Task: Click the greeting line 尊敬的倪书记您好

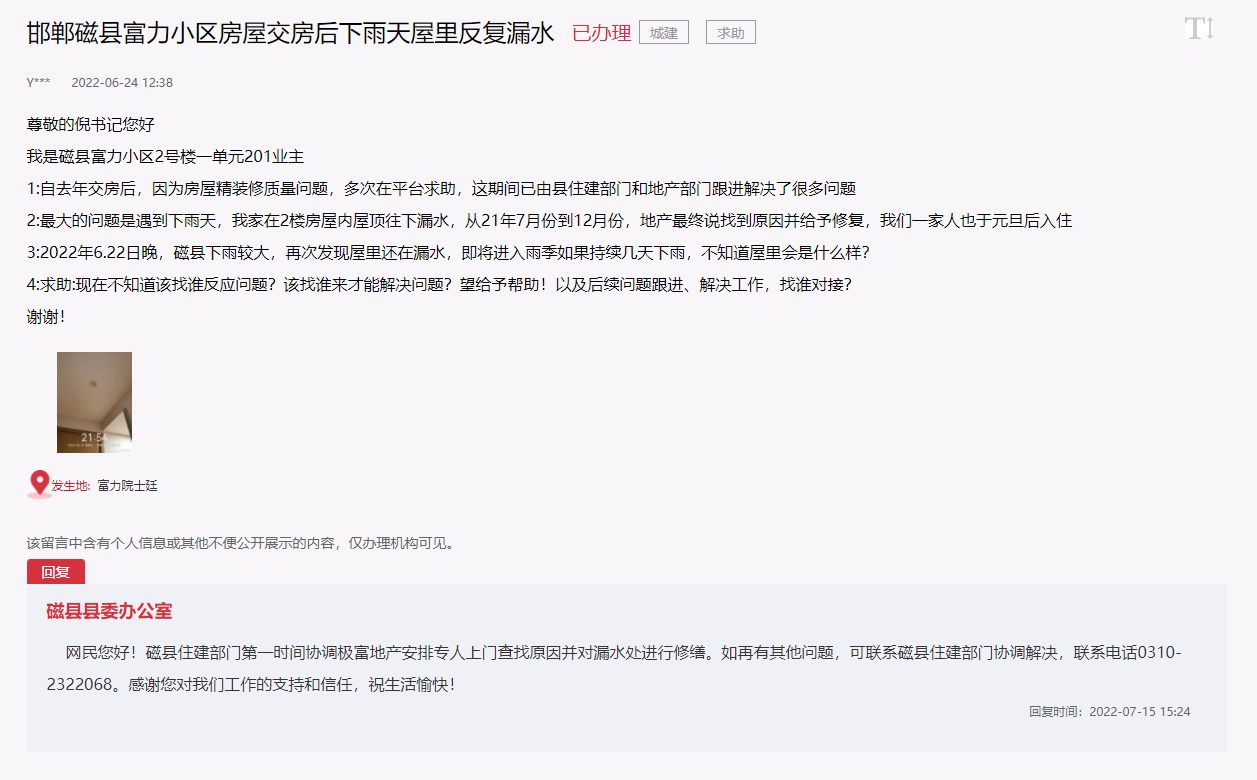Action: (x=91, y=125)
